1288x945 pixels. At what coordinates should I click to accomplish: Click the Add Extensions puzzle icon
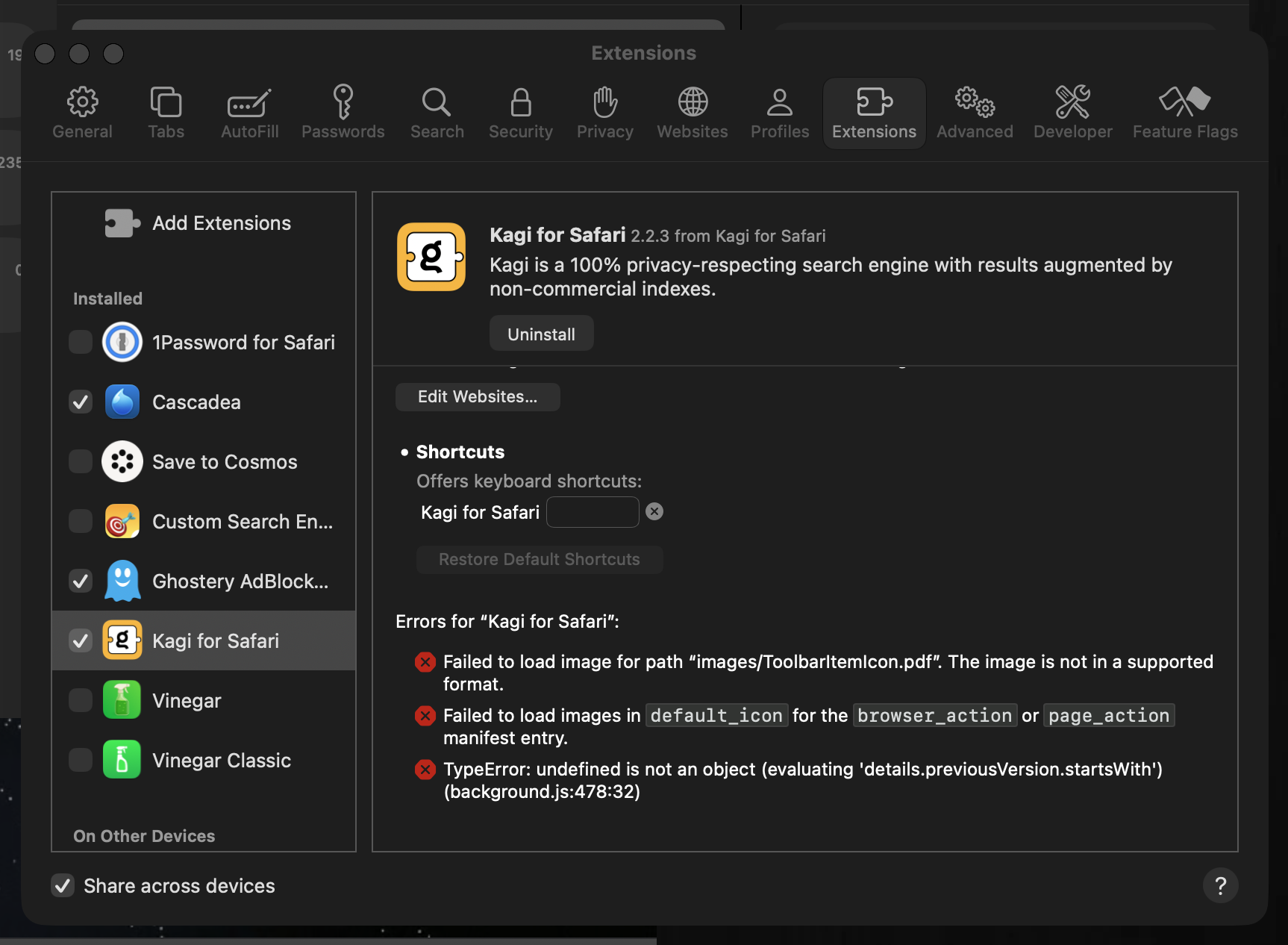coord(122,223)
